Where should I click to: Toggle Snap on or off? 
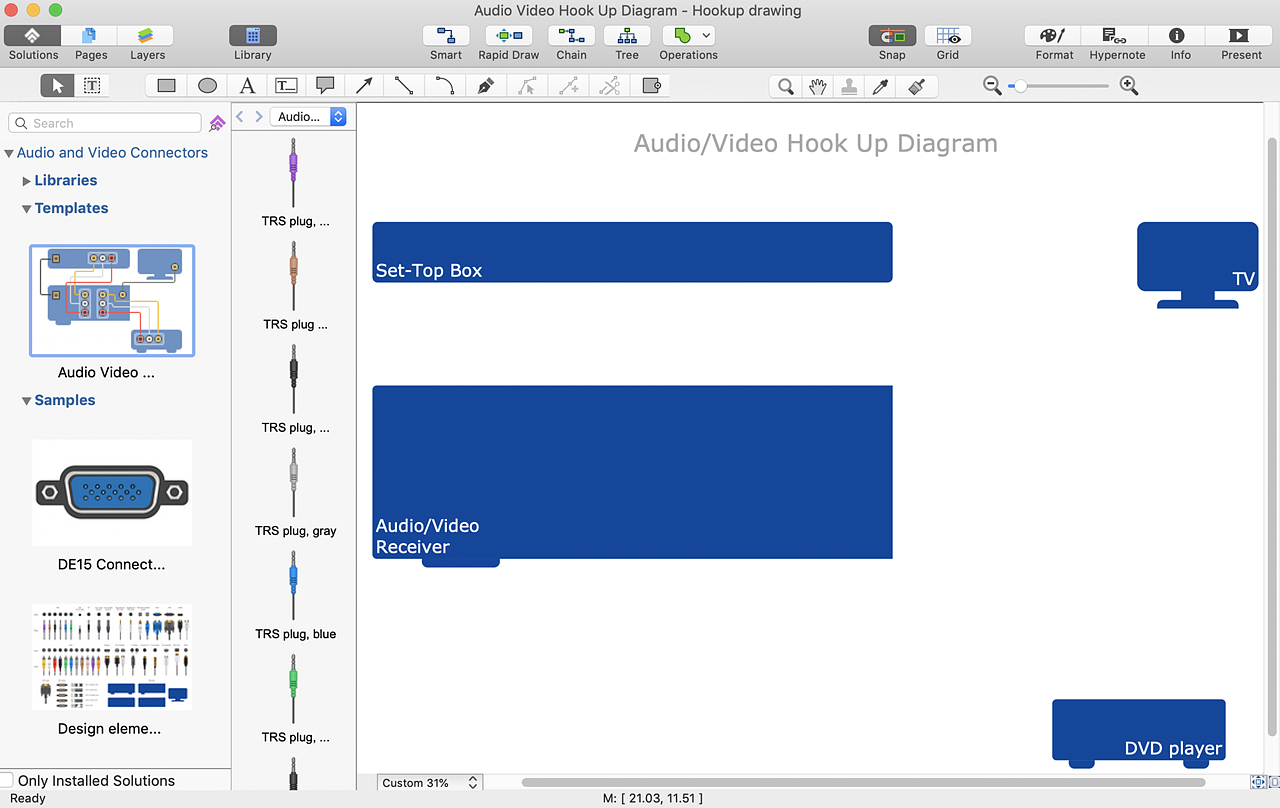[892, 36]
